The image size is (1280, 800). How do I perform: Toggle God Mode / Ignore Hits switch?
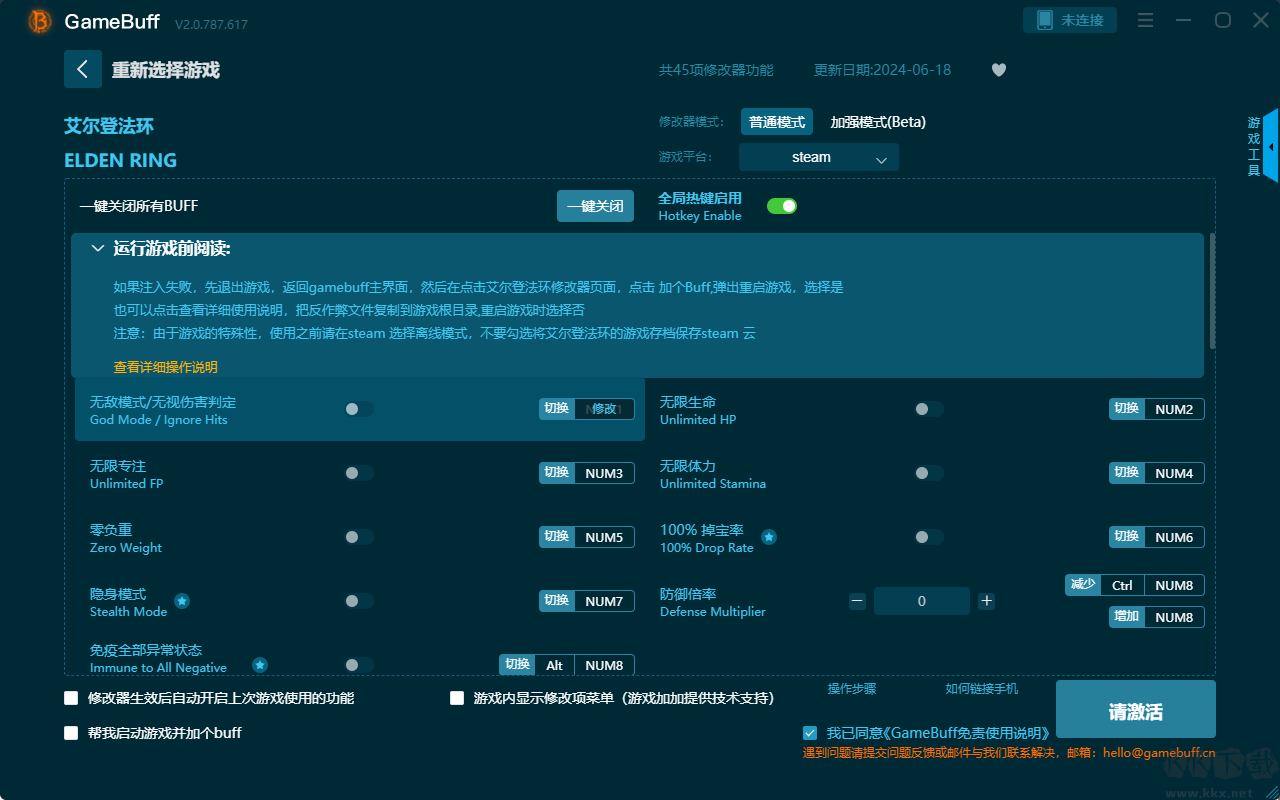(359, 409)
